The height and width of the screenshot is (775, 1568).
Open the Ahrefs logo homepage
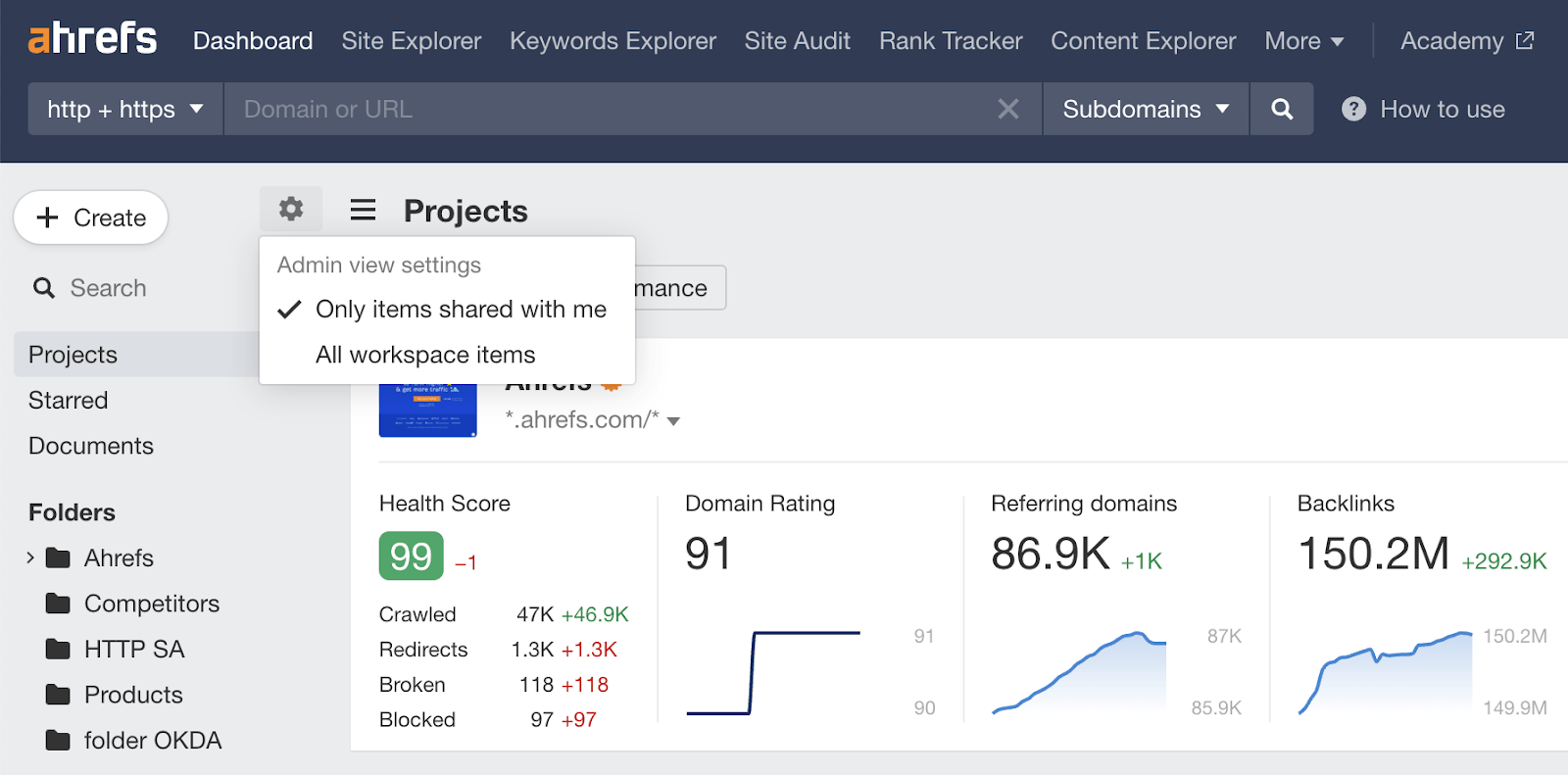[x=92, y=39]
